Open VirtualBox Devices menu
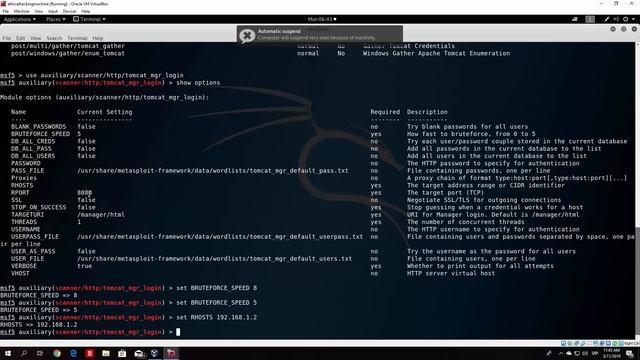The width and height of the screenshot is (640, 360). [69, 11]
